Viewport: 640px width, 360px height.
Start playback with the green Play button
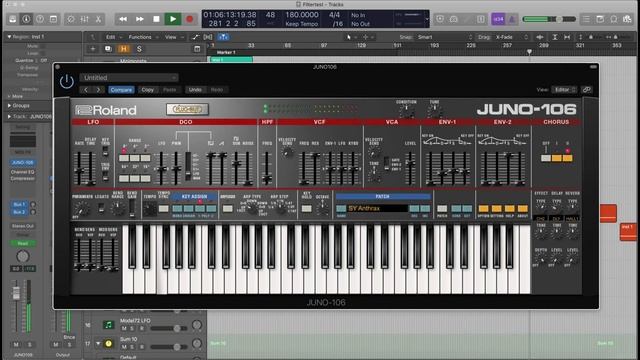point(173,19)
